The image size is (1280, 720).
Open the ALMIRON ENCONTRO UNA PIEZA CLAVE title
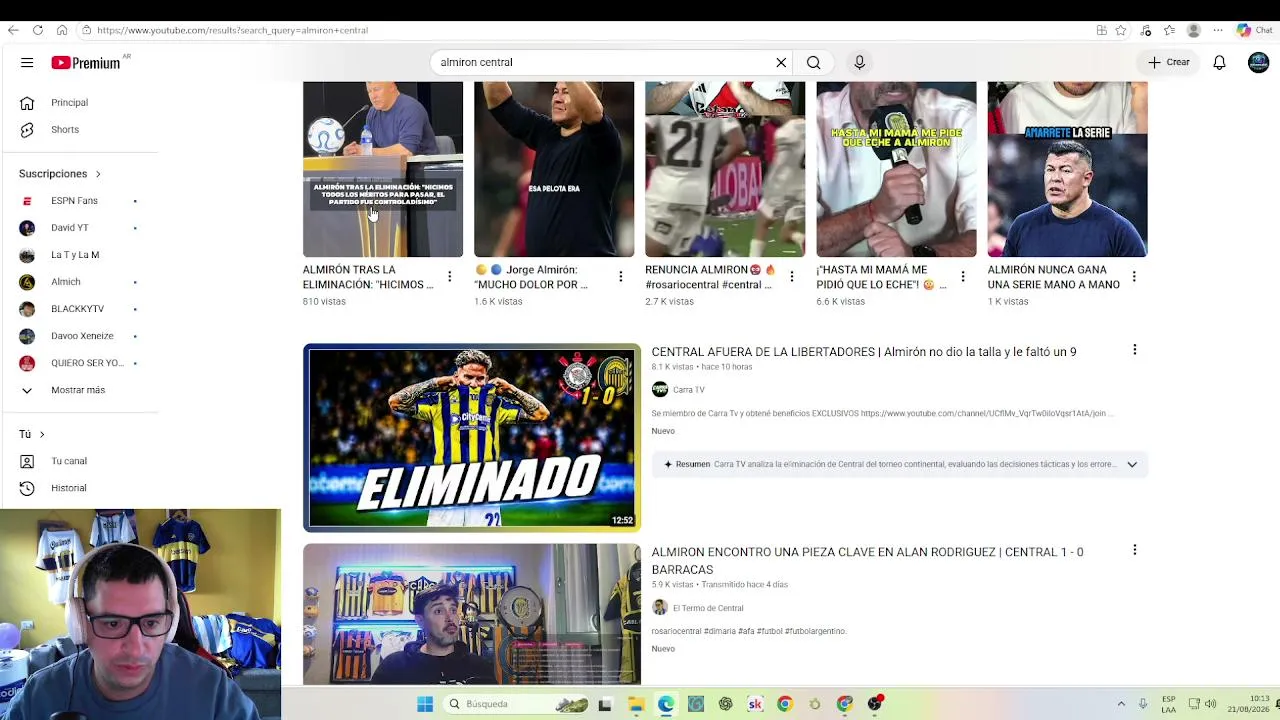(x=868, y=561)
